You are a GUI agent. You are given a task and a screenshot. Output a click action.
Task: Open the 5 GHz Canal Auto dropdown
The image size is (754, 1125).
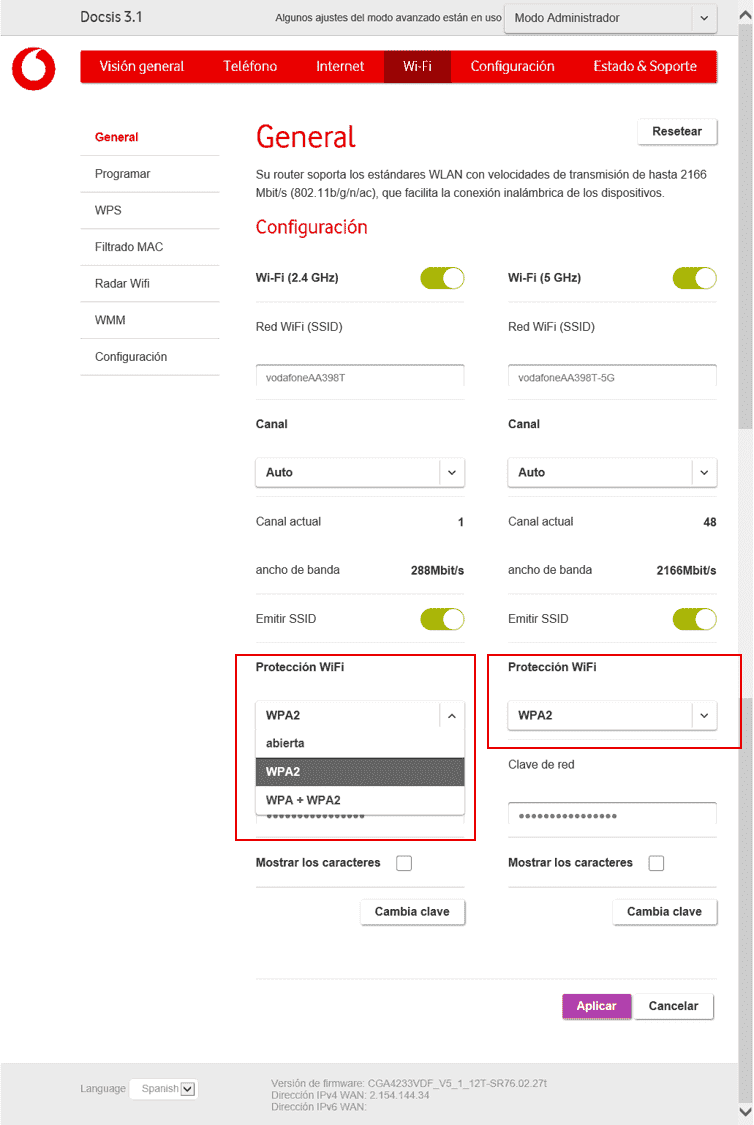click(x=612, y=472)
